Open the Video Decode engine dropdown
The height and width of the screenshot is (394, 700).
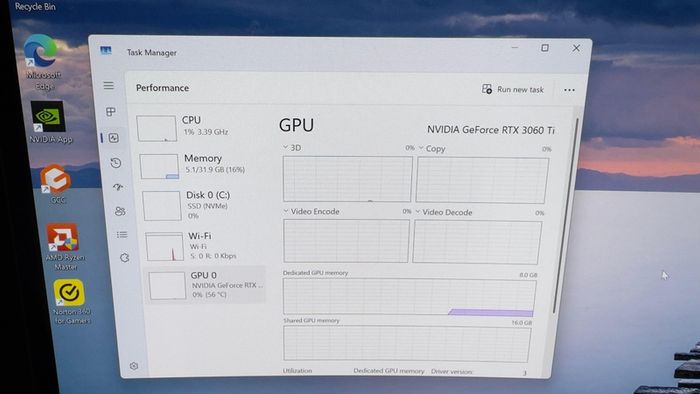(x=444, y=212)
